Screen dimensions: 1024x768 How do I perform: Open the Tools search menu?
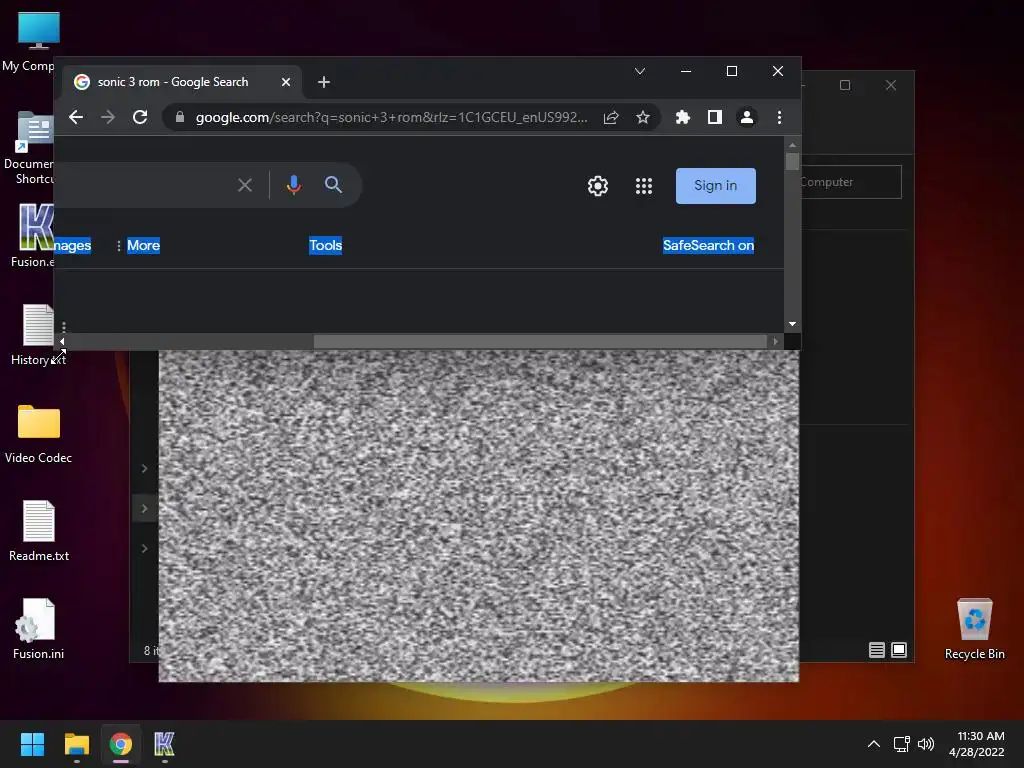coord(325,245)
